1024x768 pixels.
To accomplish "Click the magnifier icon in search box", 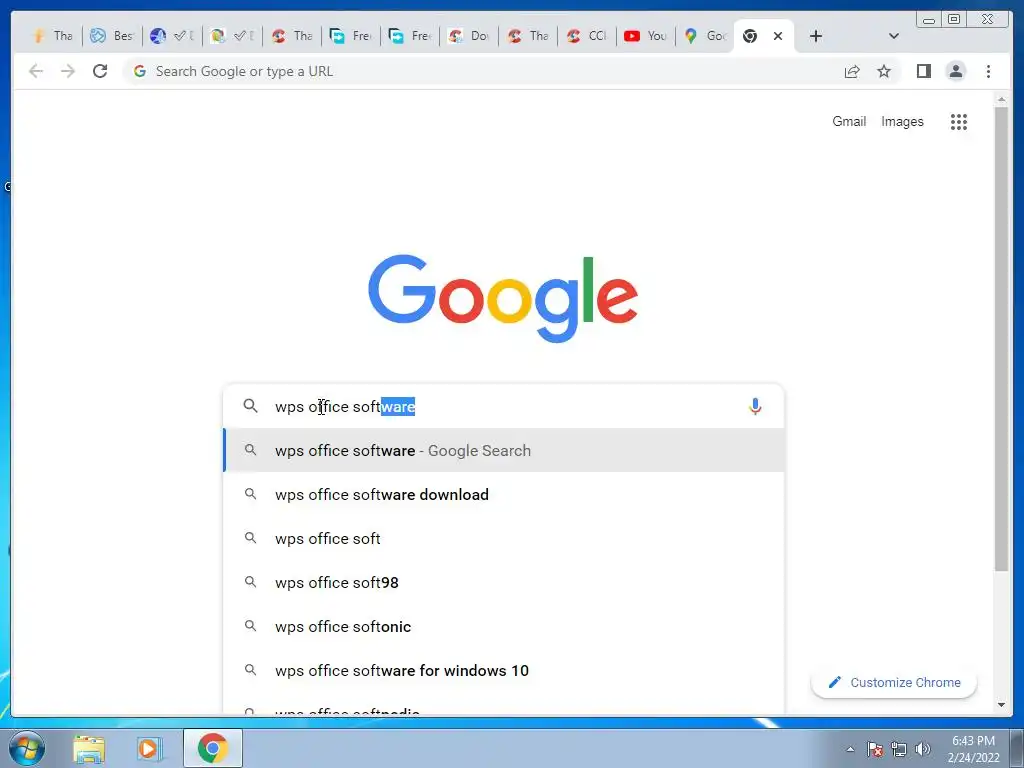I will pyautogui.click(x=250, y=406).
